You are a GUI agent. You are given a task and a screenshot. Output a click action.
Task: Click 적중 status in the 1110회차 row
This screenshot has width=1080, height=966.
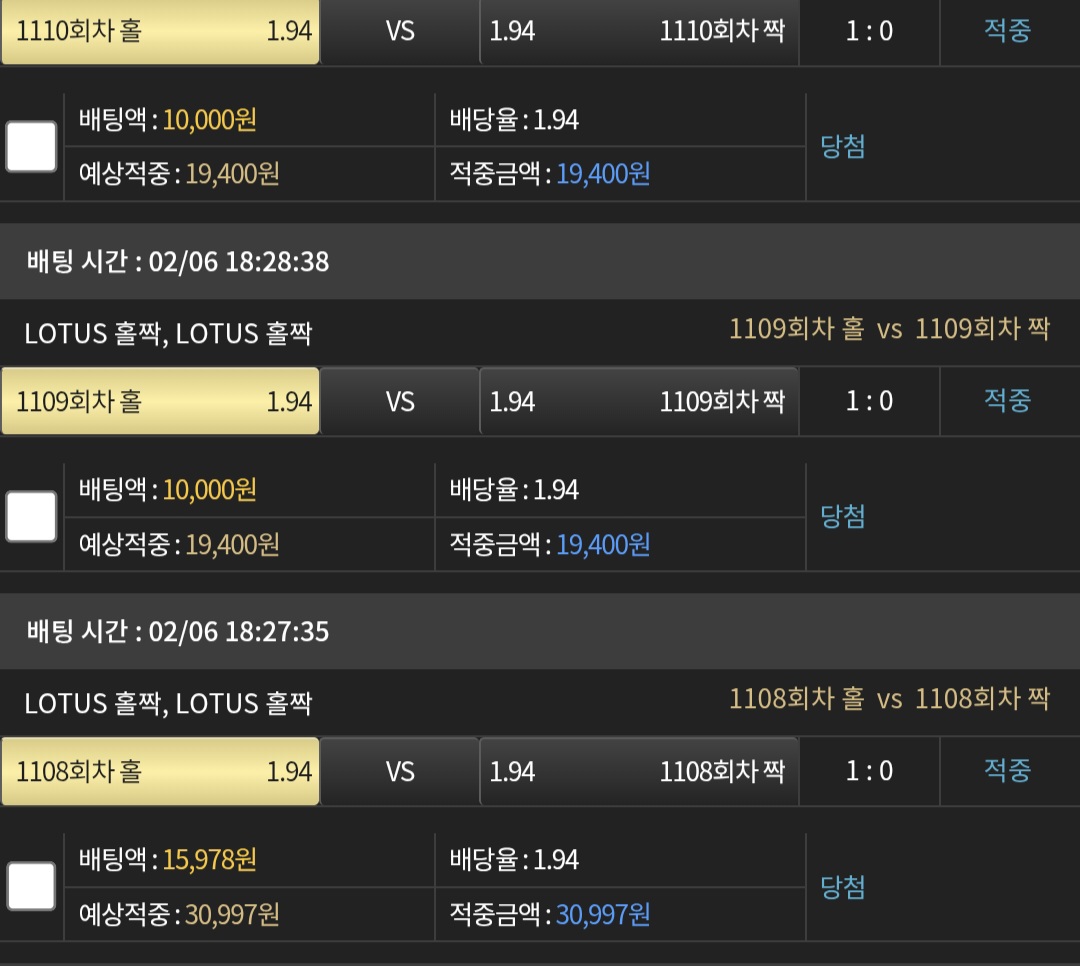(1007, 31)
